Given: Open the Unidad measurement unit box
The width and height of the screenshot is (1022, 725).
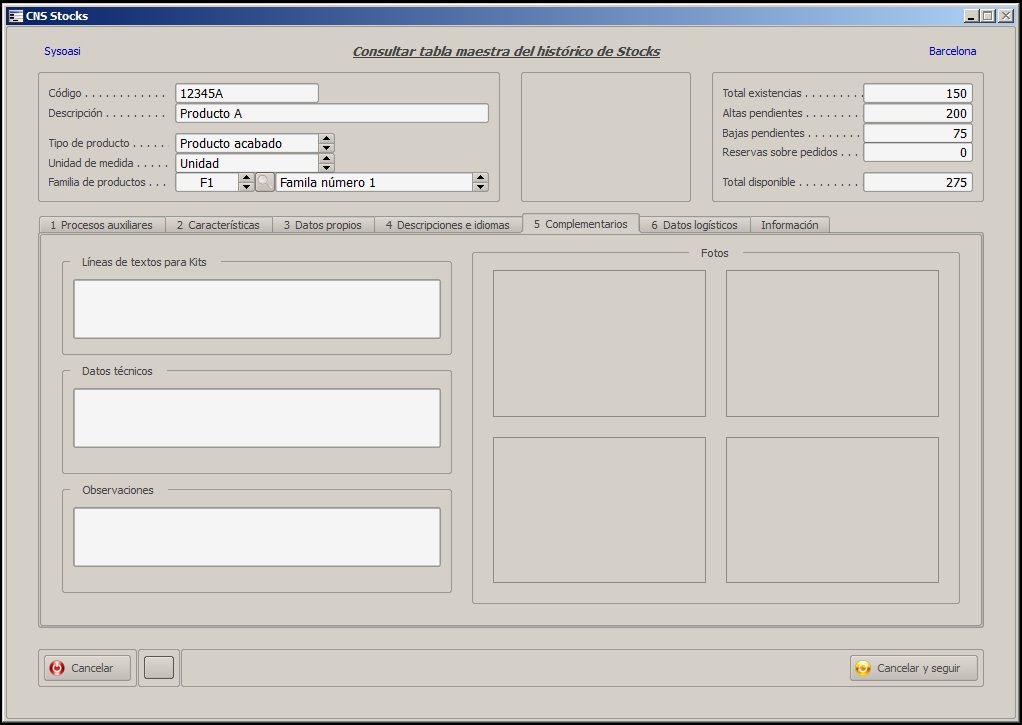Looking at the screenshot, I should (248, 163).
